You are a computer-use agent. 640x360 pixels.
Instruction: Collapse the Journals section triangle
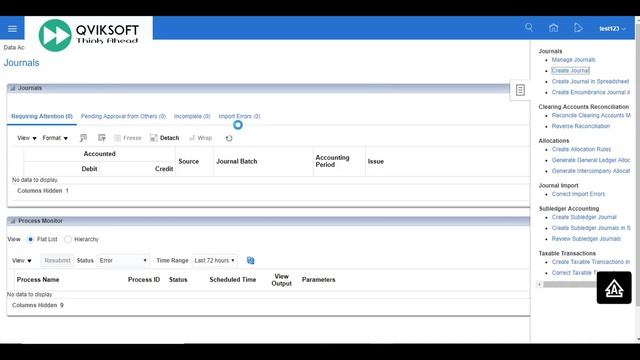pos(13,88)
